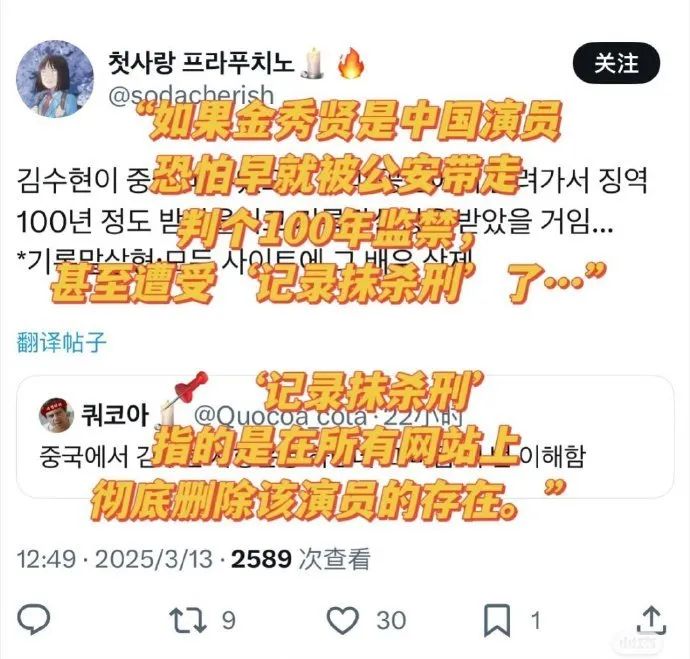Open sodacherish profile avatar
Viewport: 690px width, 659px height.
point(55,79)
